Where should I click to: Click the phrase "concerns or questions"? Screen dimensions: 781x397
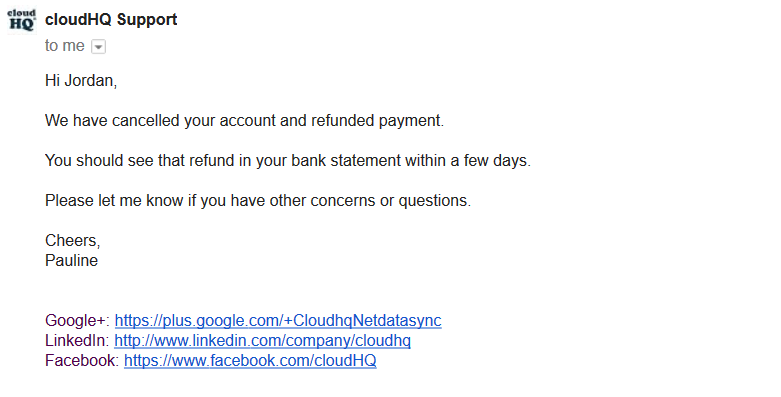coord(390,200)
